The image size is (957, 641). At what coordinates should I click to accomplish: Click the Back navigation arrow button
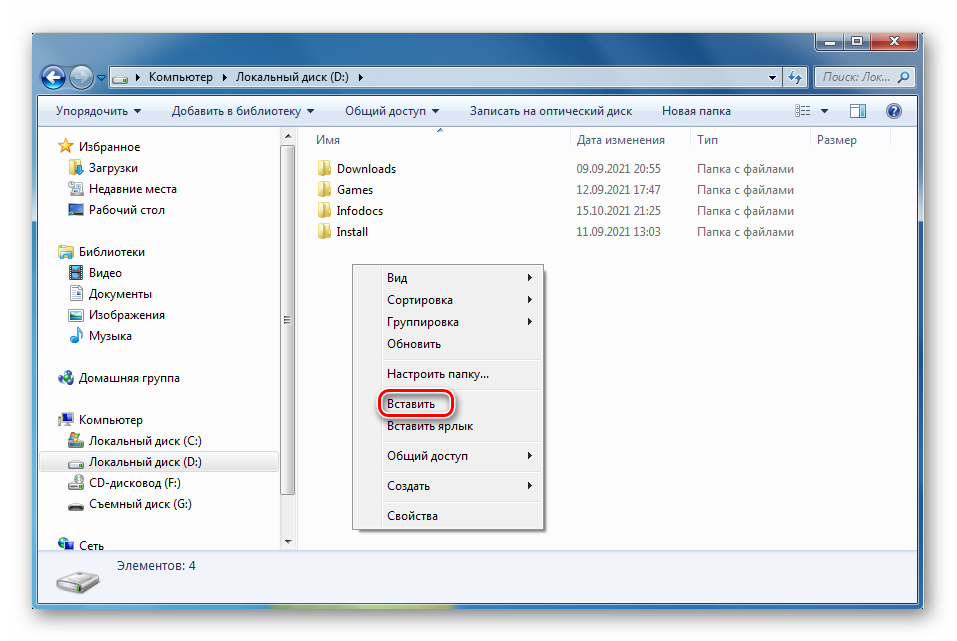(53, 77)
